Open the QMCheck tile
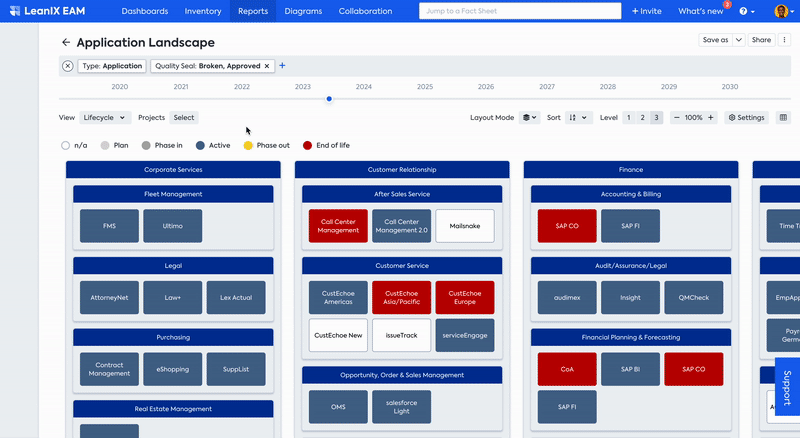This screenshot has height=438, width=800. pos(693,298)
